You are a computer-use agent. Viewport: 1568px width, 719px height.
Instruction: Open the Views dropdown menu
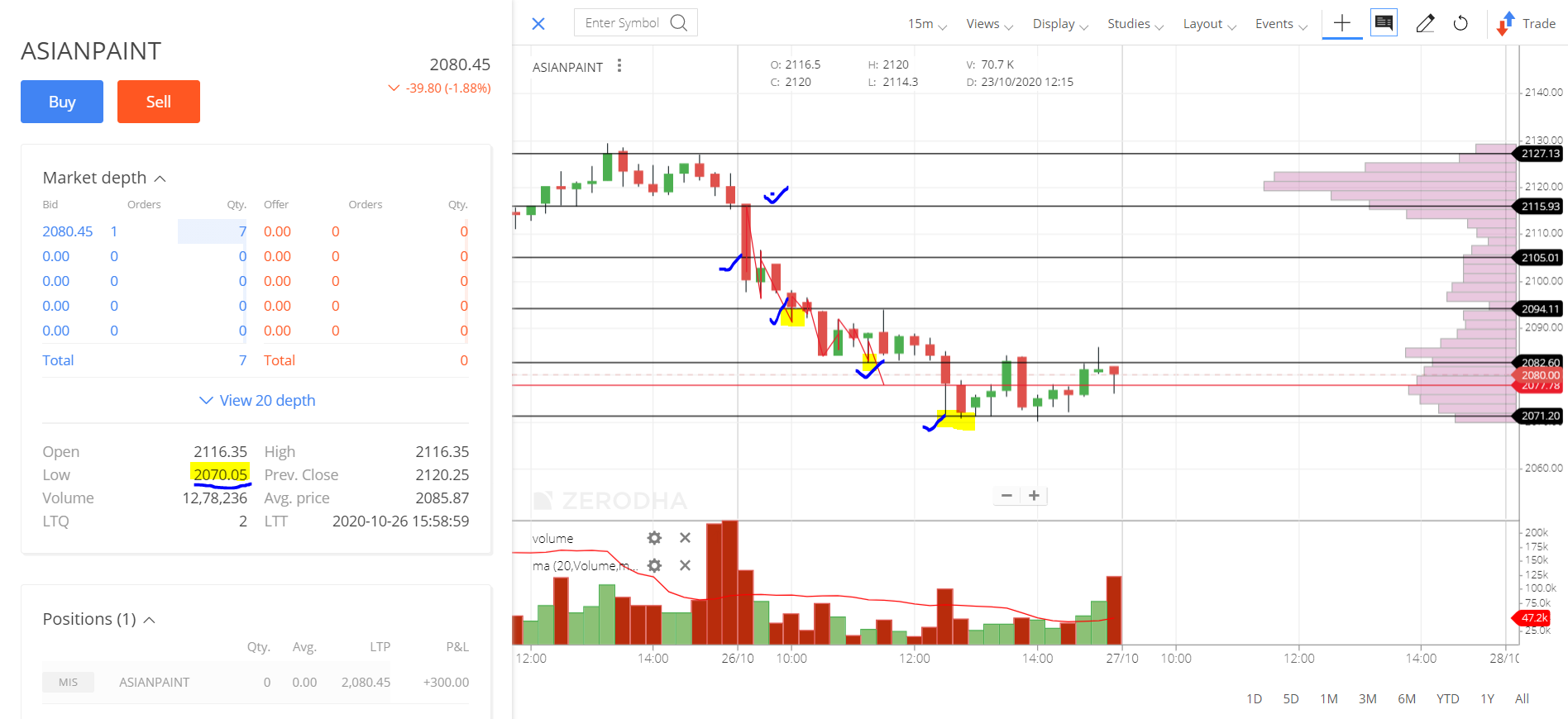point(990,24)
